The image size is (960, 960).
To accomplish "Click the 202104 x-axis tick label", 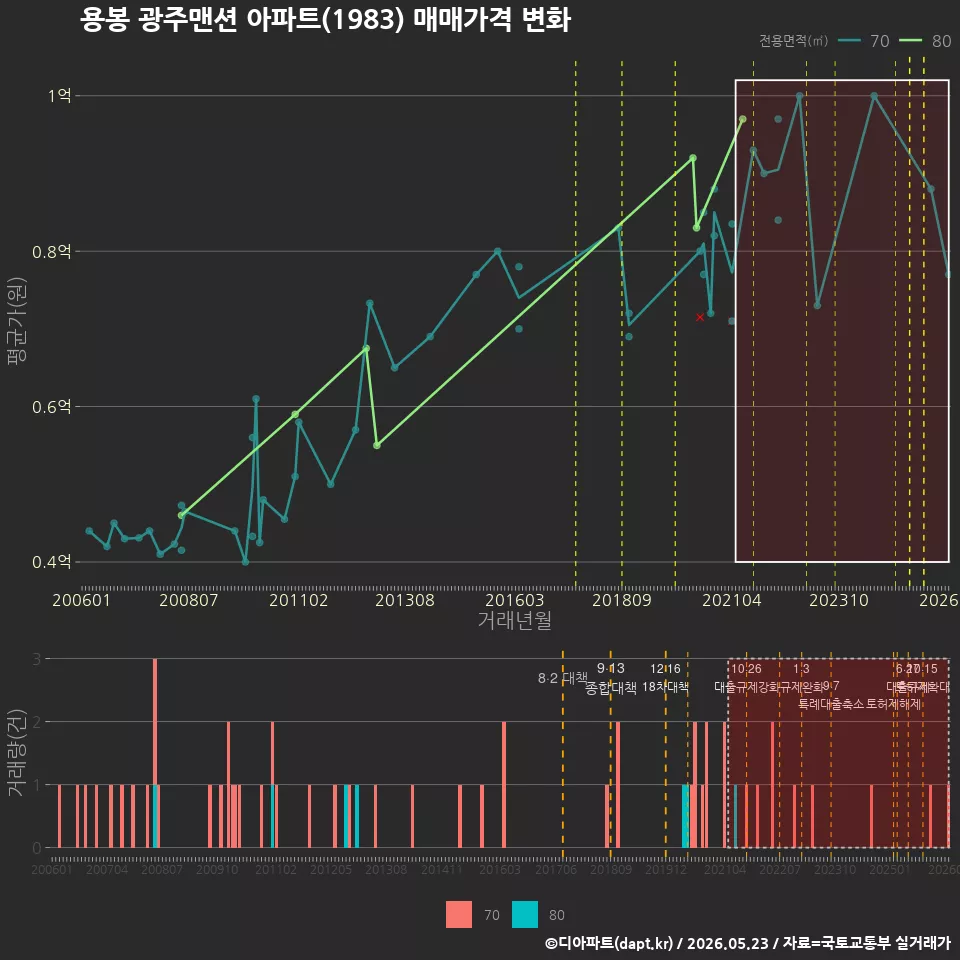I will tap(732, 600).
